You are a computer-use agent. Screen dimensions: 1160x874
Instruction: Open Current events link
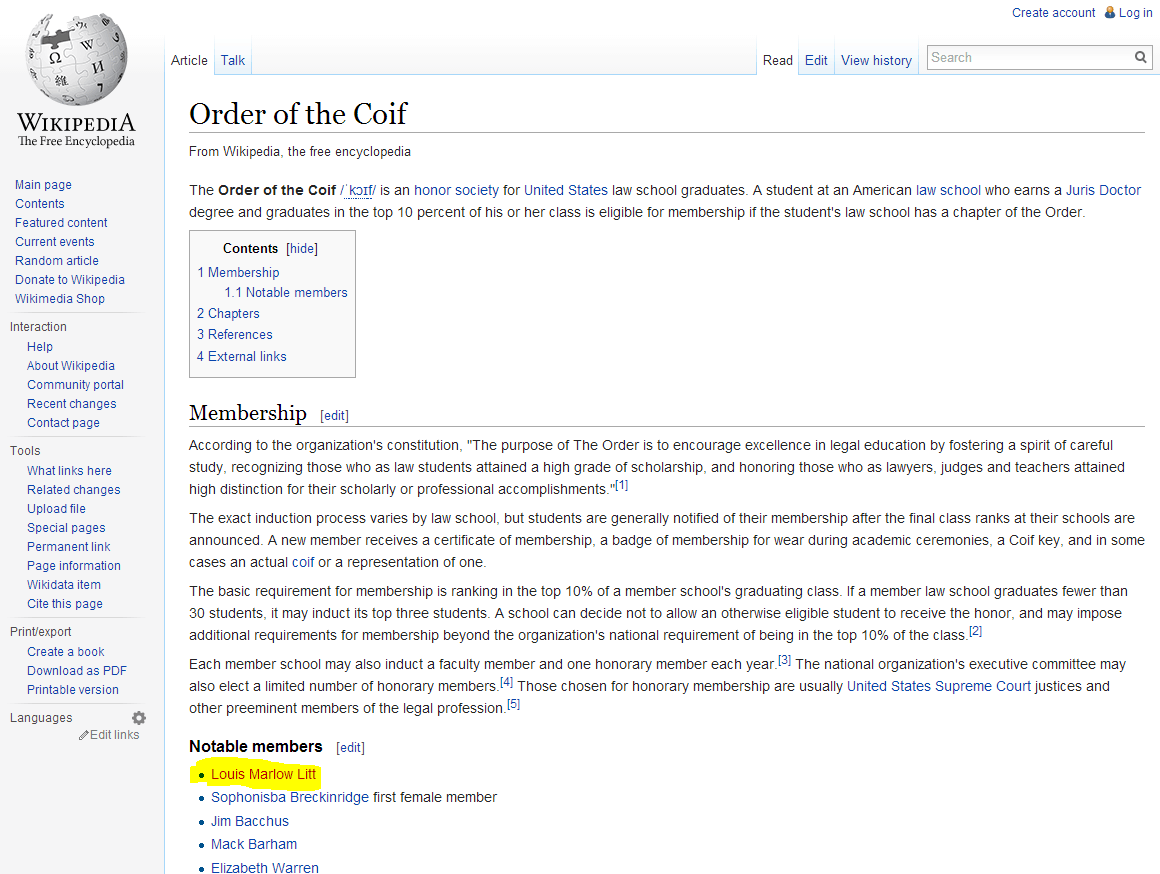point(55,242)
